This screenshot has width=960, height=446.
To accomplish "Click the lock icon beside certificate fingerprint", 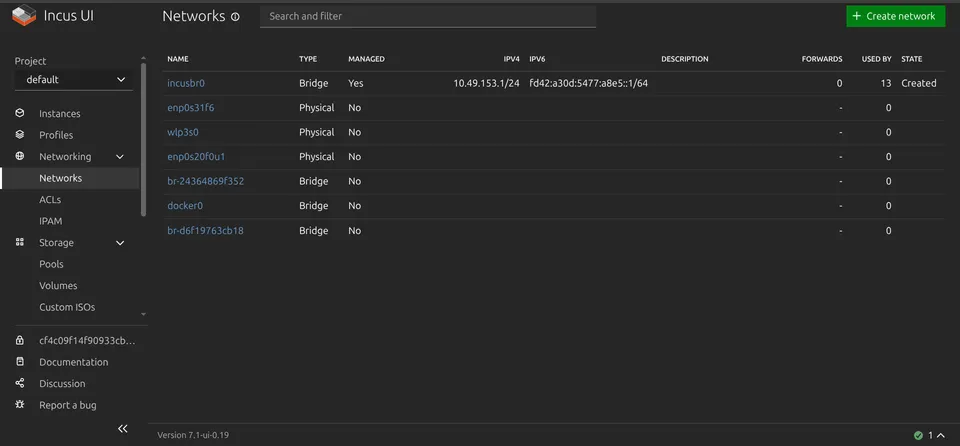I will [20, 341].
